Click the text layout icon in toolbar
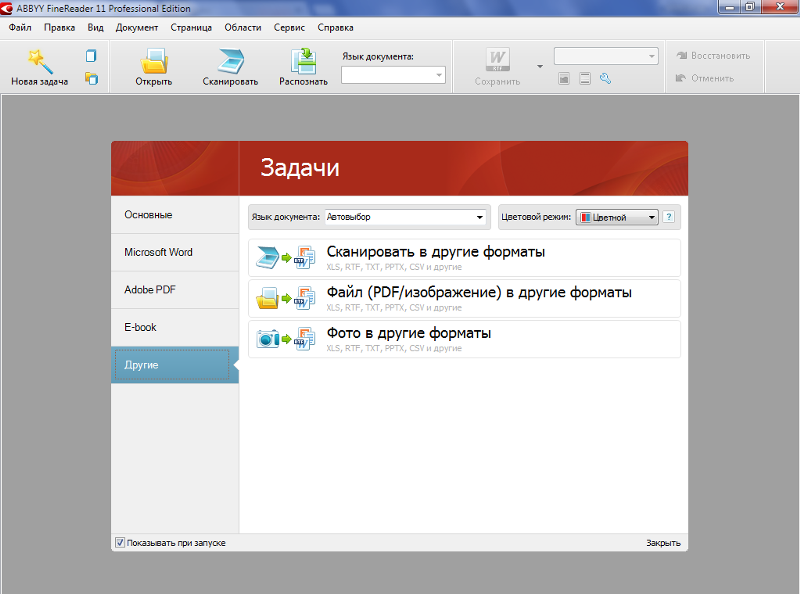 pos(585,79)
